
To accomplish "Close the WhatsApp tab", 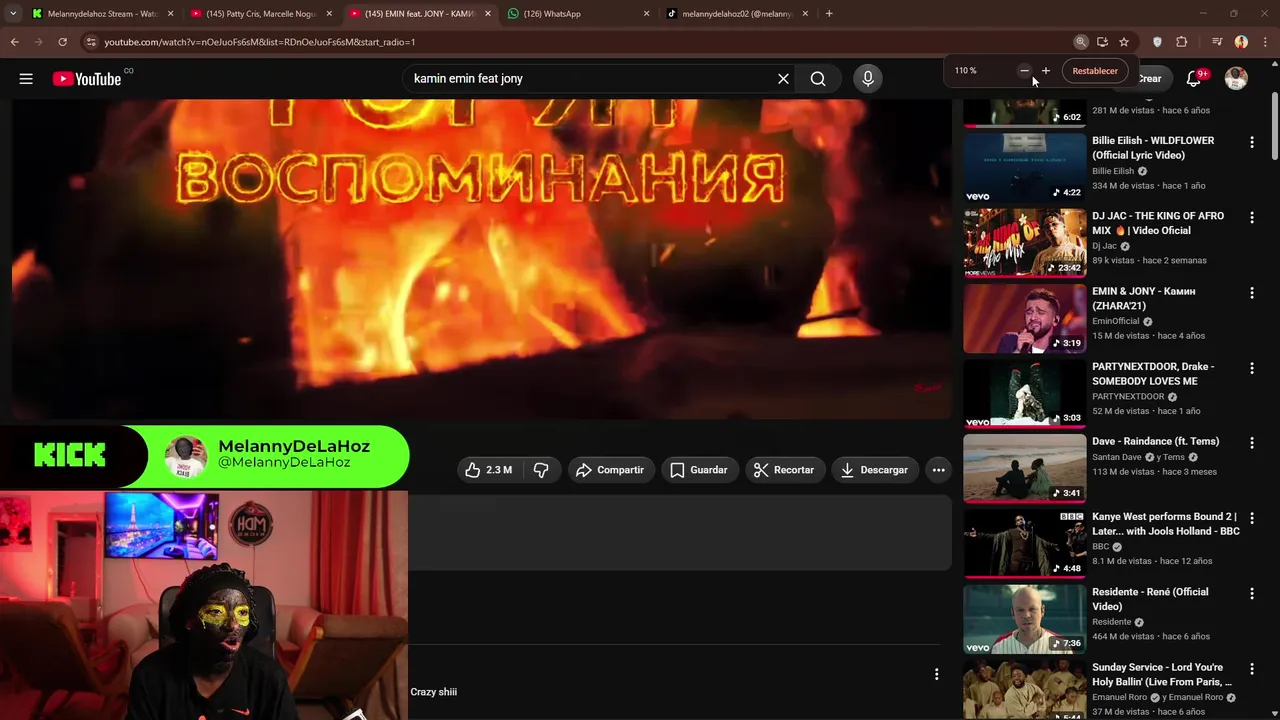I will [646, 14].
